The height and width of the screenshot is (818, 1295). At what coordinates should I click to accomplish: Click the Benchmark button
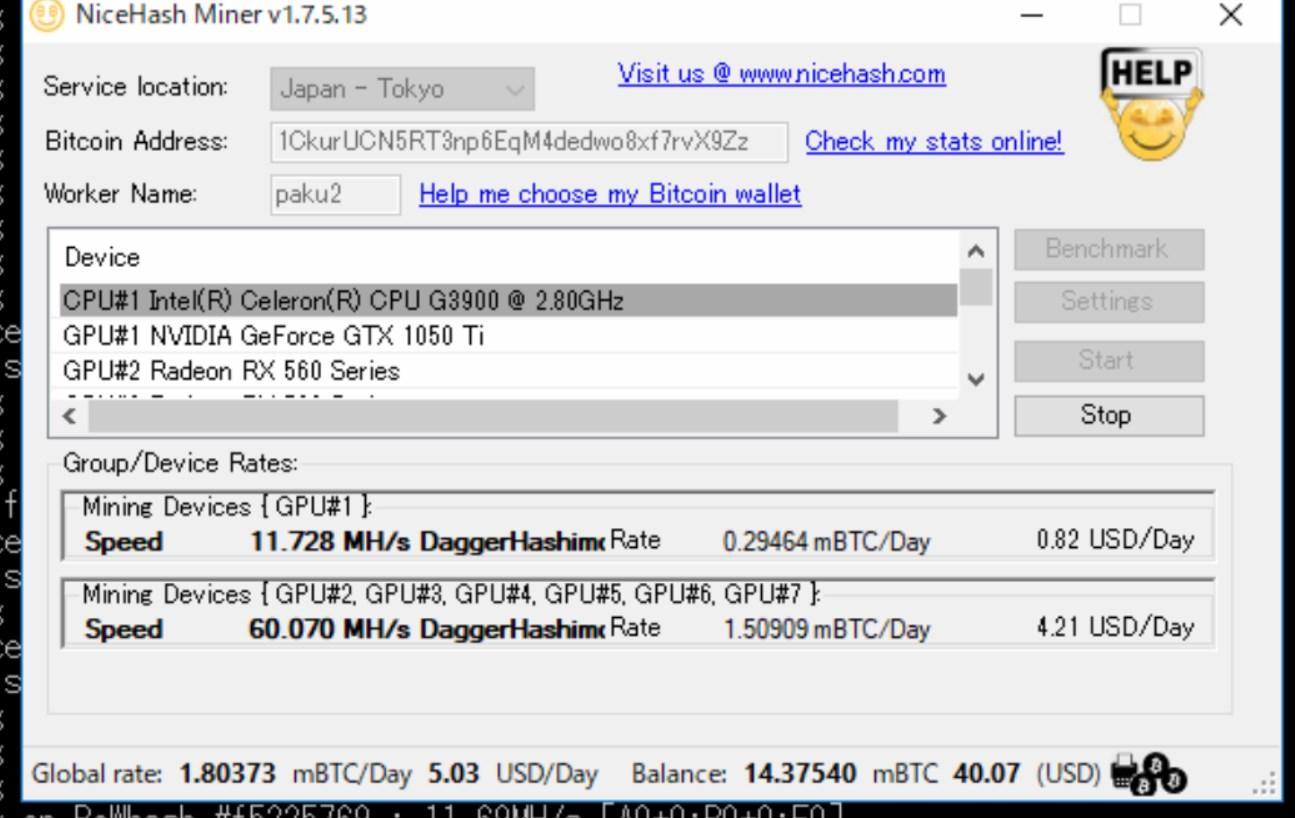(1109, 249)
